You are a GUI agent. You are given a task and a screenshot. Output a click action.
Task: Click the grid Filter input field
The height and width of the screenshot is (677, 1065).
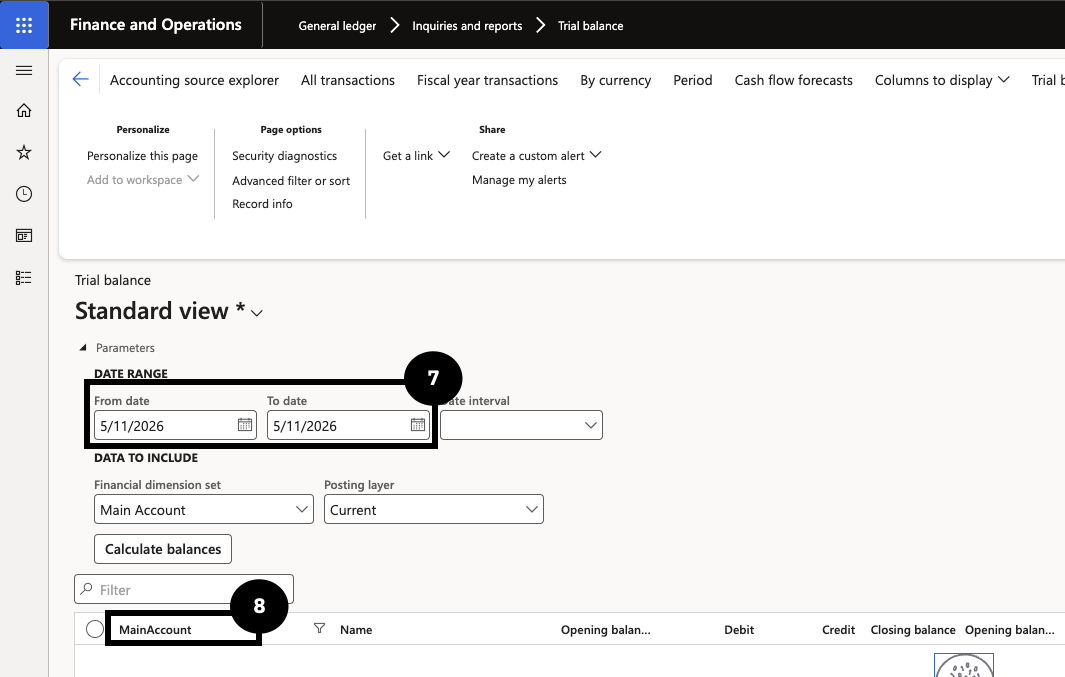tap(183, 589)
